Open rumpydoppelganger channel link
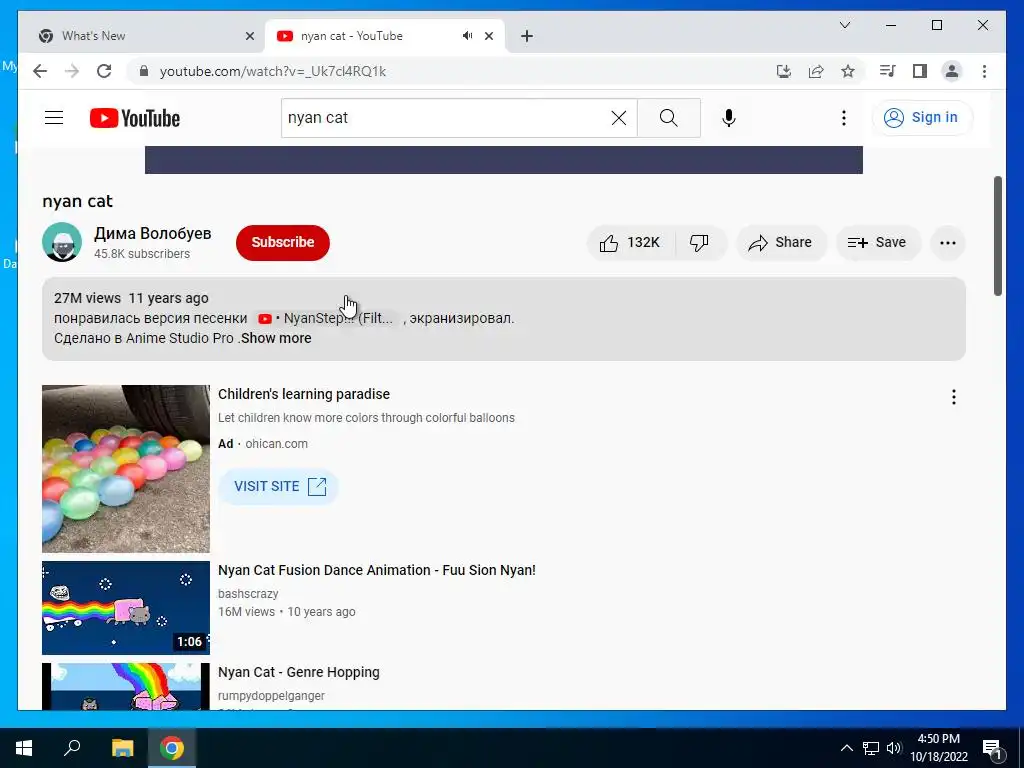Screen dimensions: 1024x768 pos(271,696)
